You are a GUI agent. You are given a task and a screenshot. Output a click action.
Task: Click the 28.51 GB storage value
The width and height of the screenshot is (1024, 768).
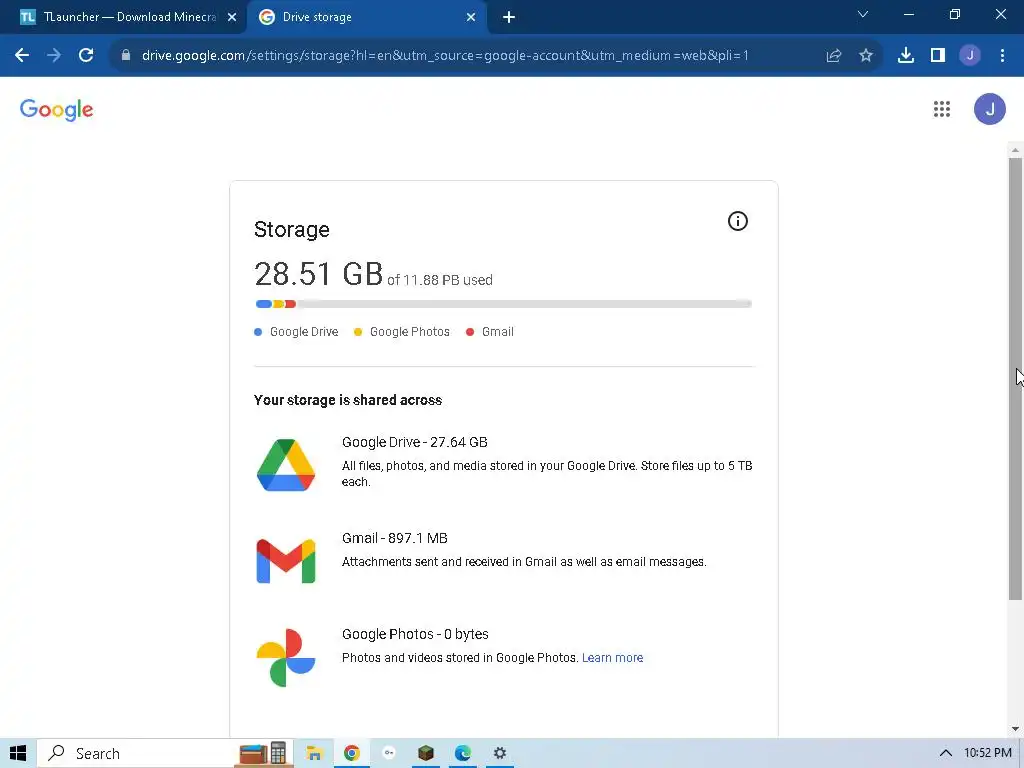[319, 274]
